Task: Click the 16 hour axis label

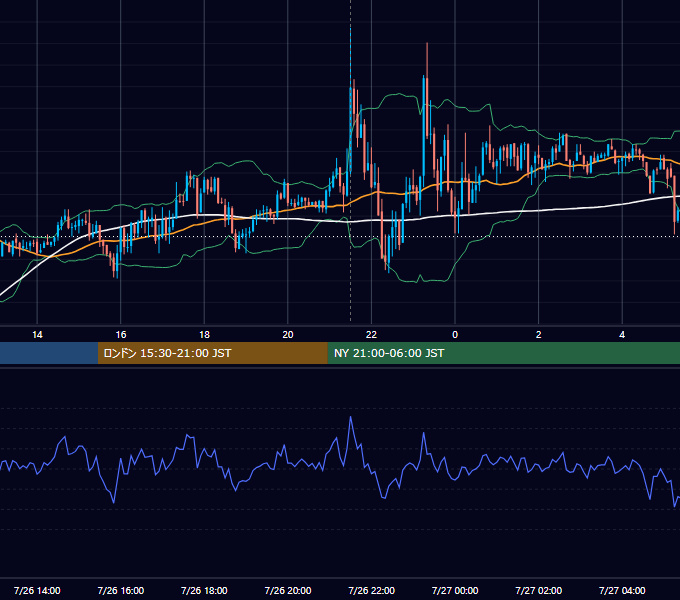Action: pyautogui.click(x=121, y=335)
